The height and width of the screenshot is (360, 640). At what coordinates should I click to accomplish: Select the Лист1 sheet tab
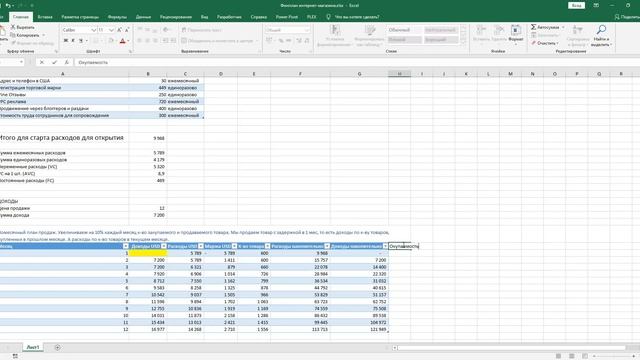(33, 347)
